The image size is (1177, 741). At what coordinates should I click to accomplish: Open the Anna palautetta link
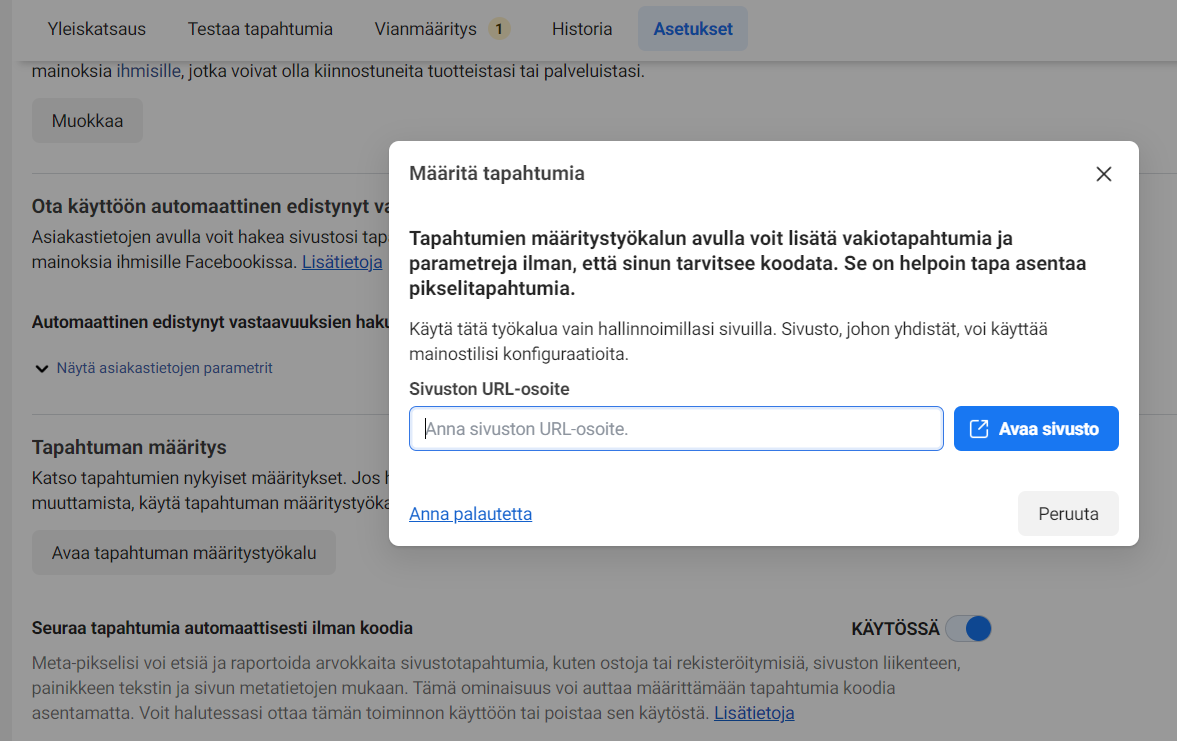470,513
